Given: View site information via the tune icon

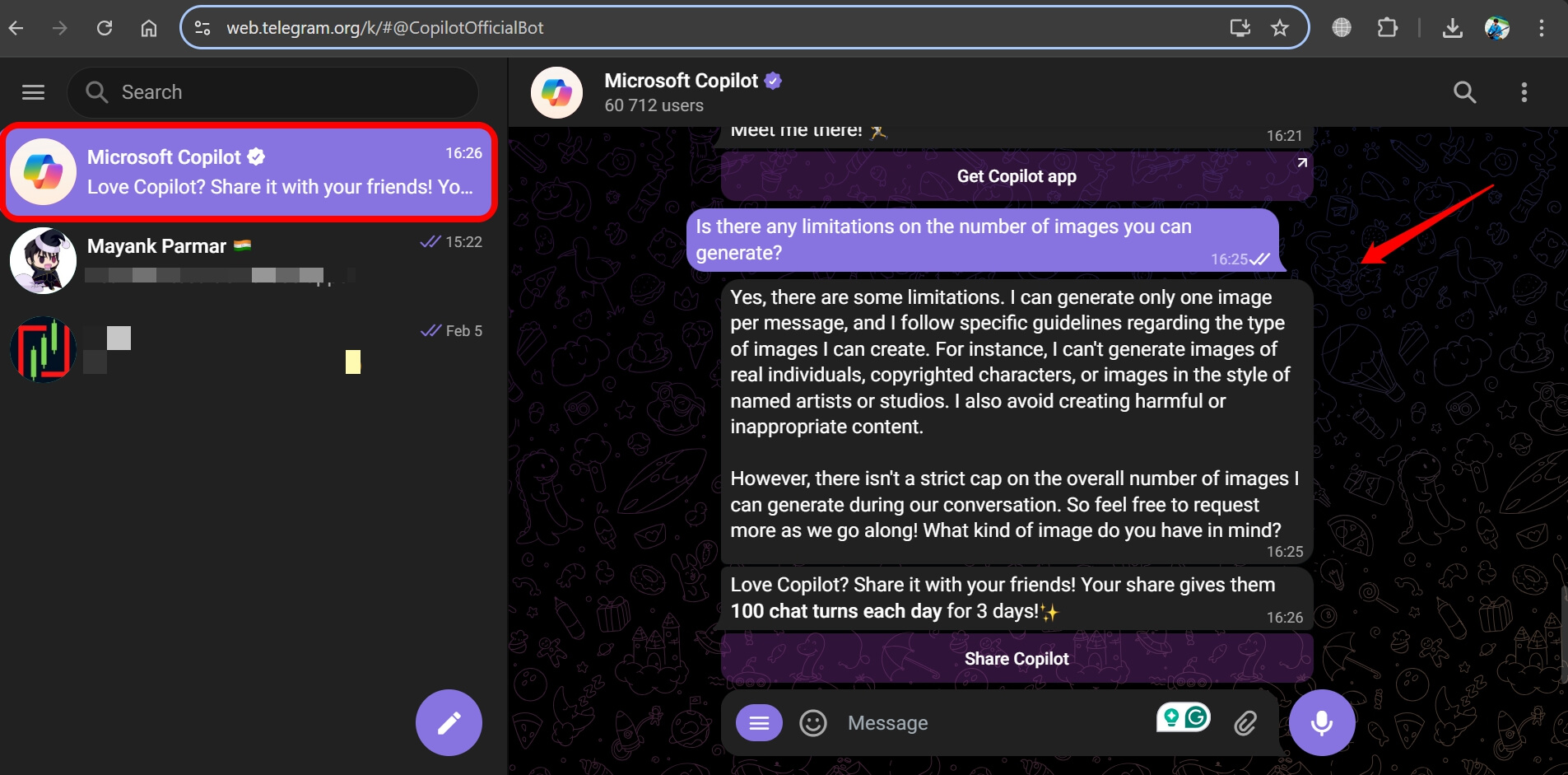Looking at the screenshot, I should click(x=202, y=27).
